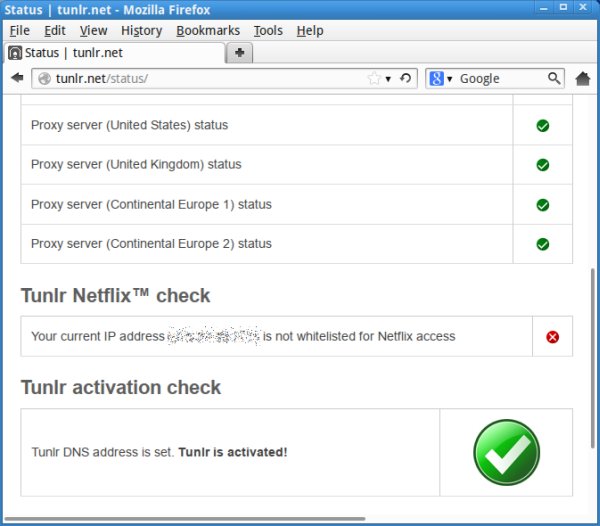
Task: Open the search engine selector dropdown
Action: [x=450, y=79]
